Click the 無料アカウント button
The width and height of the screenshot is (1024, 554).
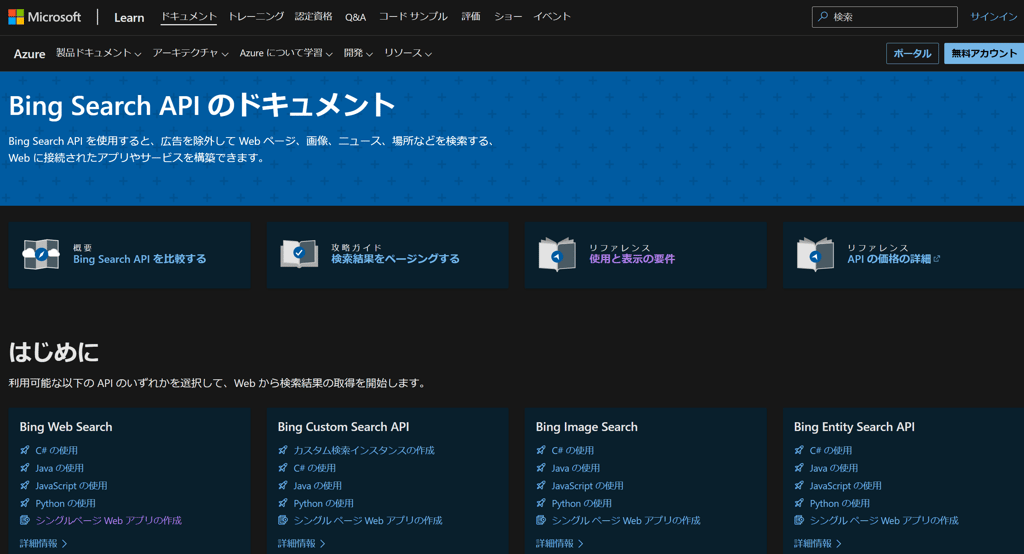(984, 54)
